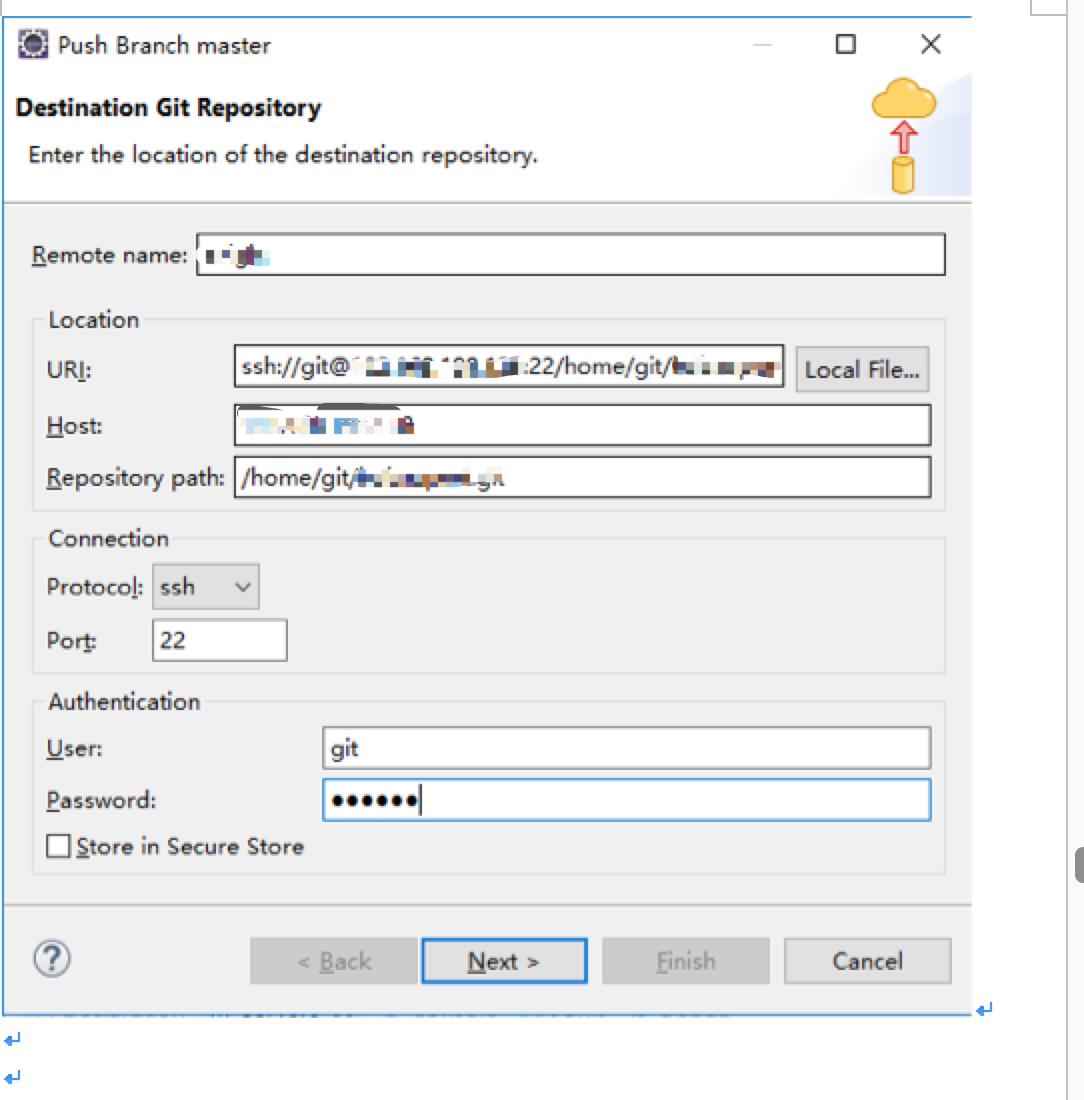Image resolution: width=1084 pixels, height=1100 pixels.
Task: Click the cloud upload banner icon
Action: (903, 136)
